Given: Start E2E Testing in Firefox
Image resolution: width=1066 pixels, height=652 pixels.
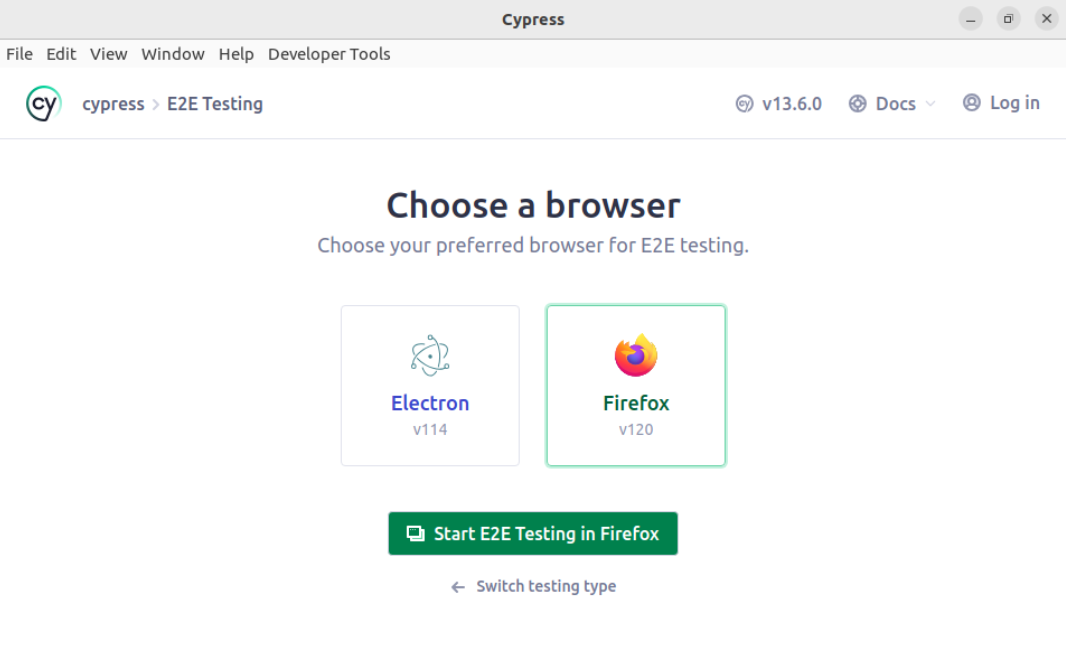Looking at the screenshot, I should click(533, 534).
